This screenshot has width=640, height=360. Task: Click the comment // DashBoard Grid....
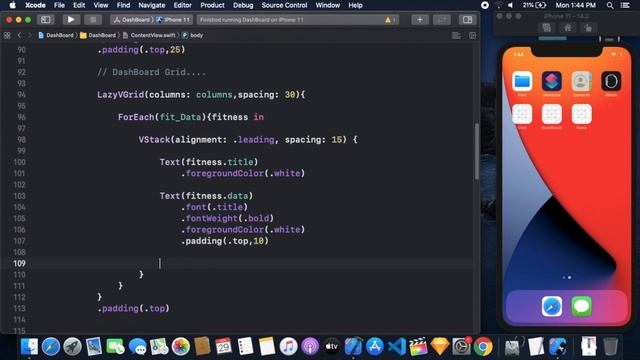151,72
